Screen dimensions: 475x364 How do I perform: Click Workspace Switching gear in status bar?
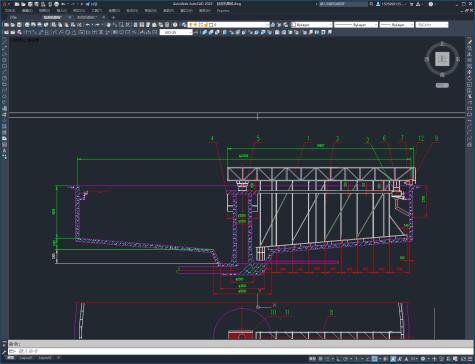pos(423,359)
